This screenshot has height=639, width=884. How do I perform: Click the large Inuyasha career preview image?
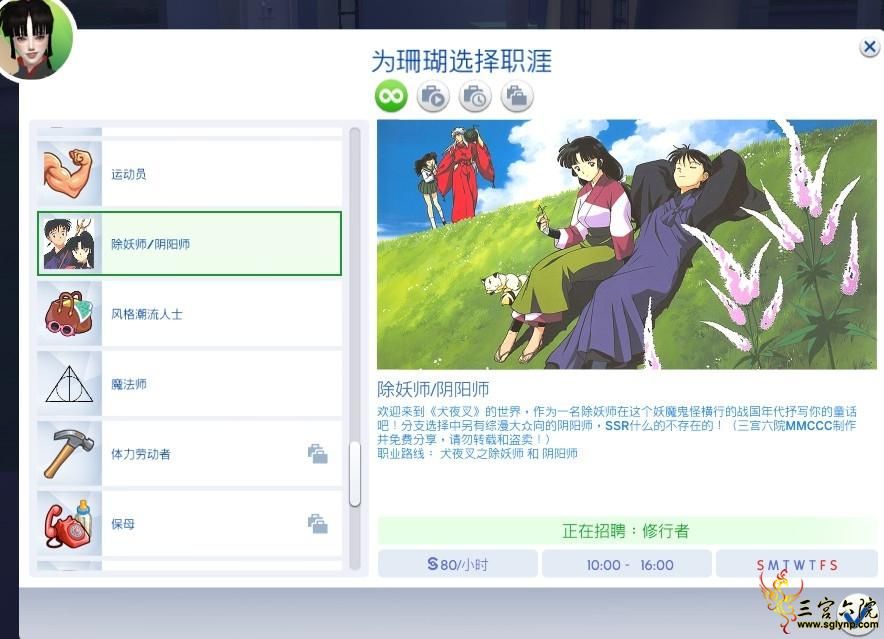click(627, 244)
